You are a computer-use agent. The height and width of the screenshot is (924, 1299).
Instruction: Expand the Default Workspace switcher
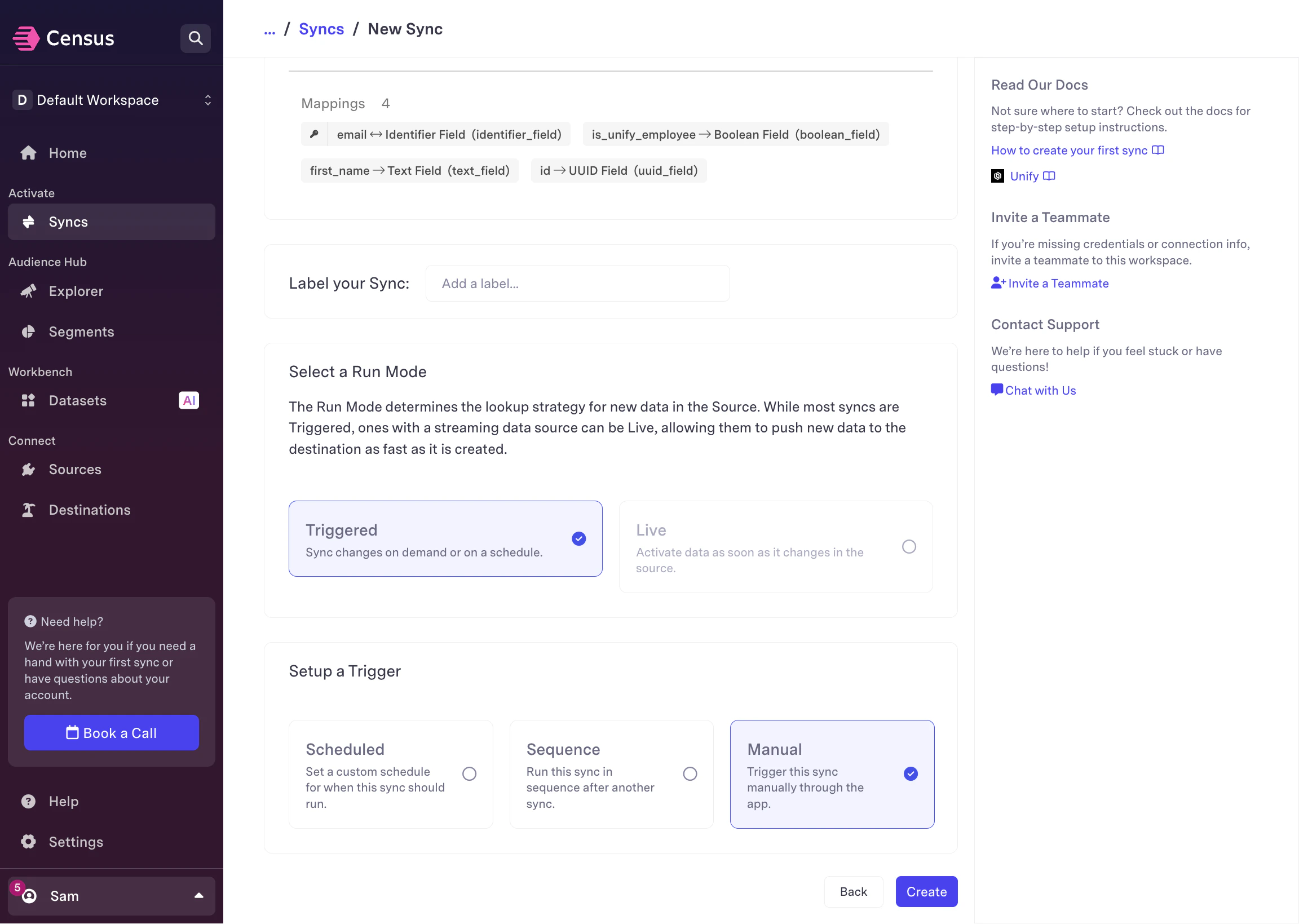[x=112, y=100]
